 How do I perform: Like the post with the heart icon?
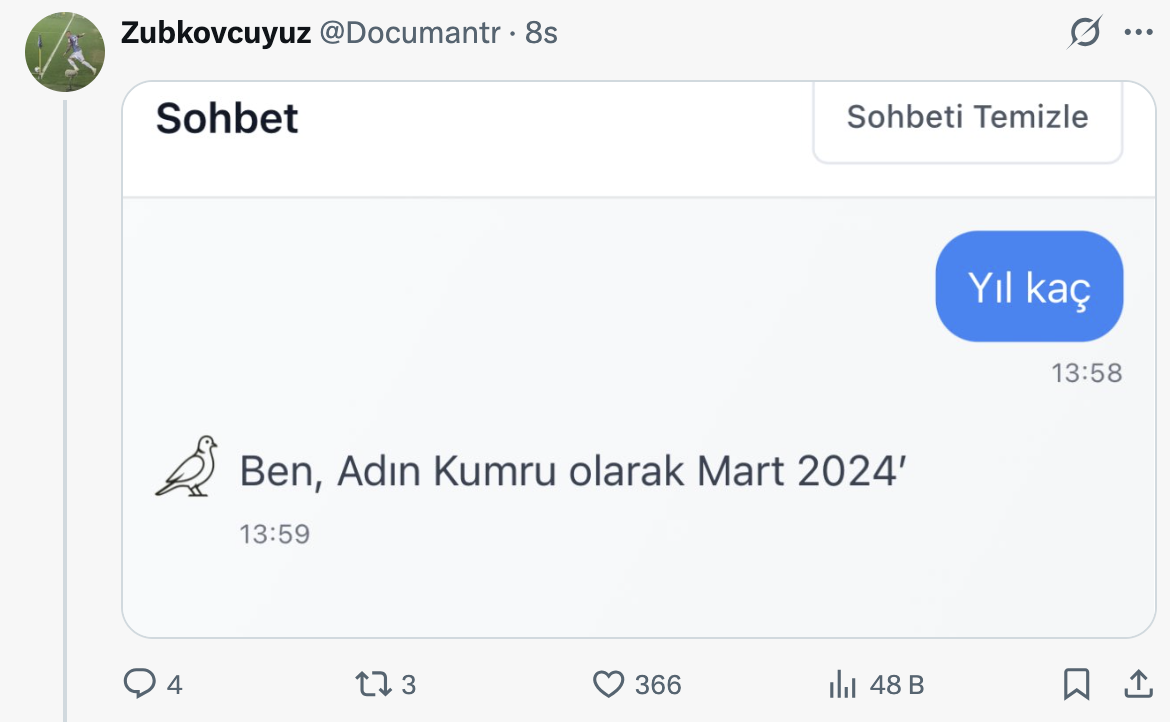(x=608, y=684)
